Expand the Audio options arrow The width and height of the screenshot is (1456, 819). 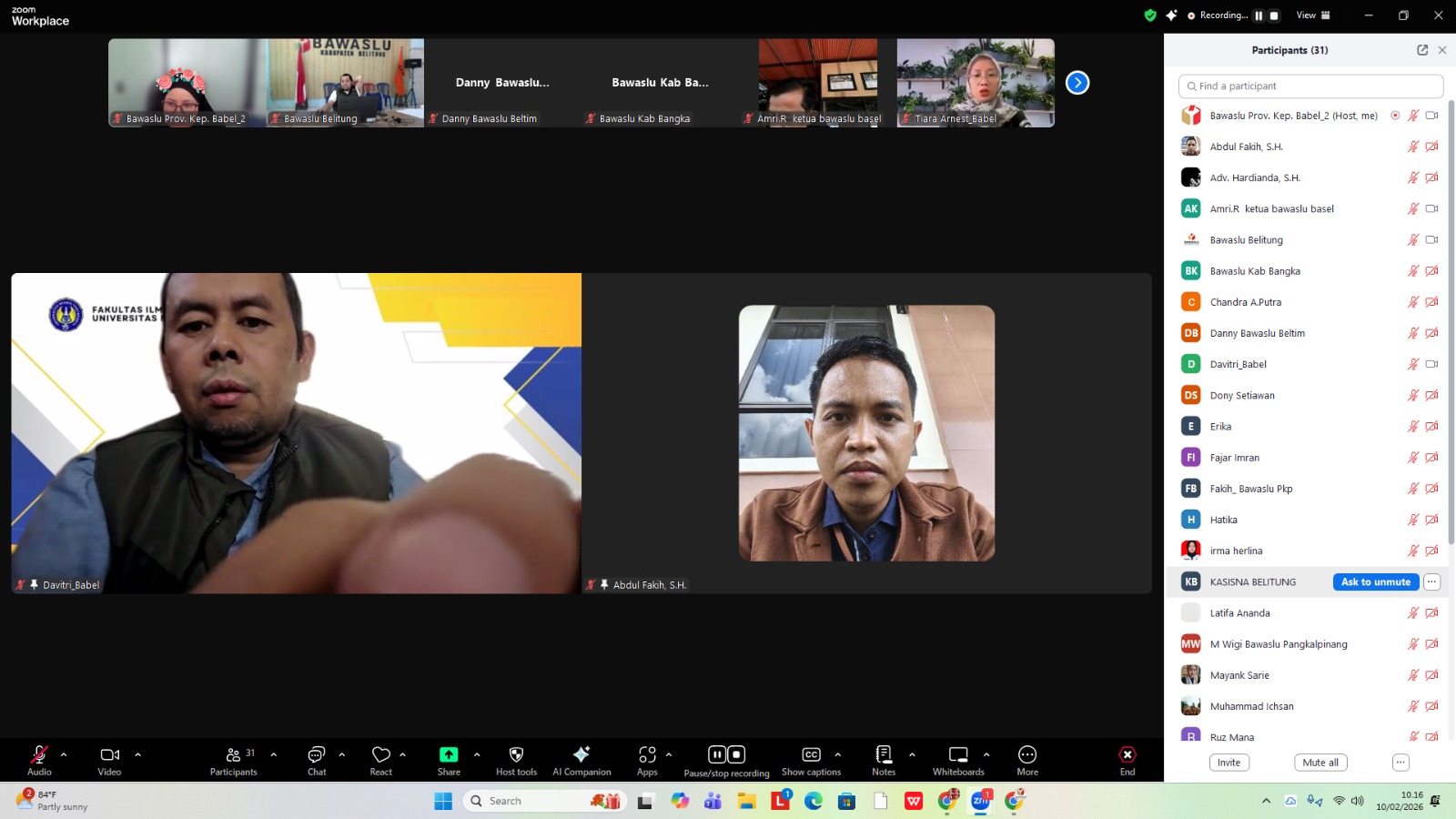point(64,754)
